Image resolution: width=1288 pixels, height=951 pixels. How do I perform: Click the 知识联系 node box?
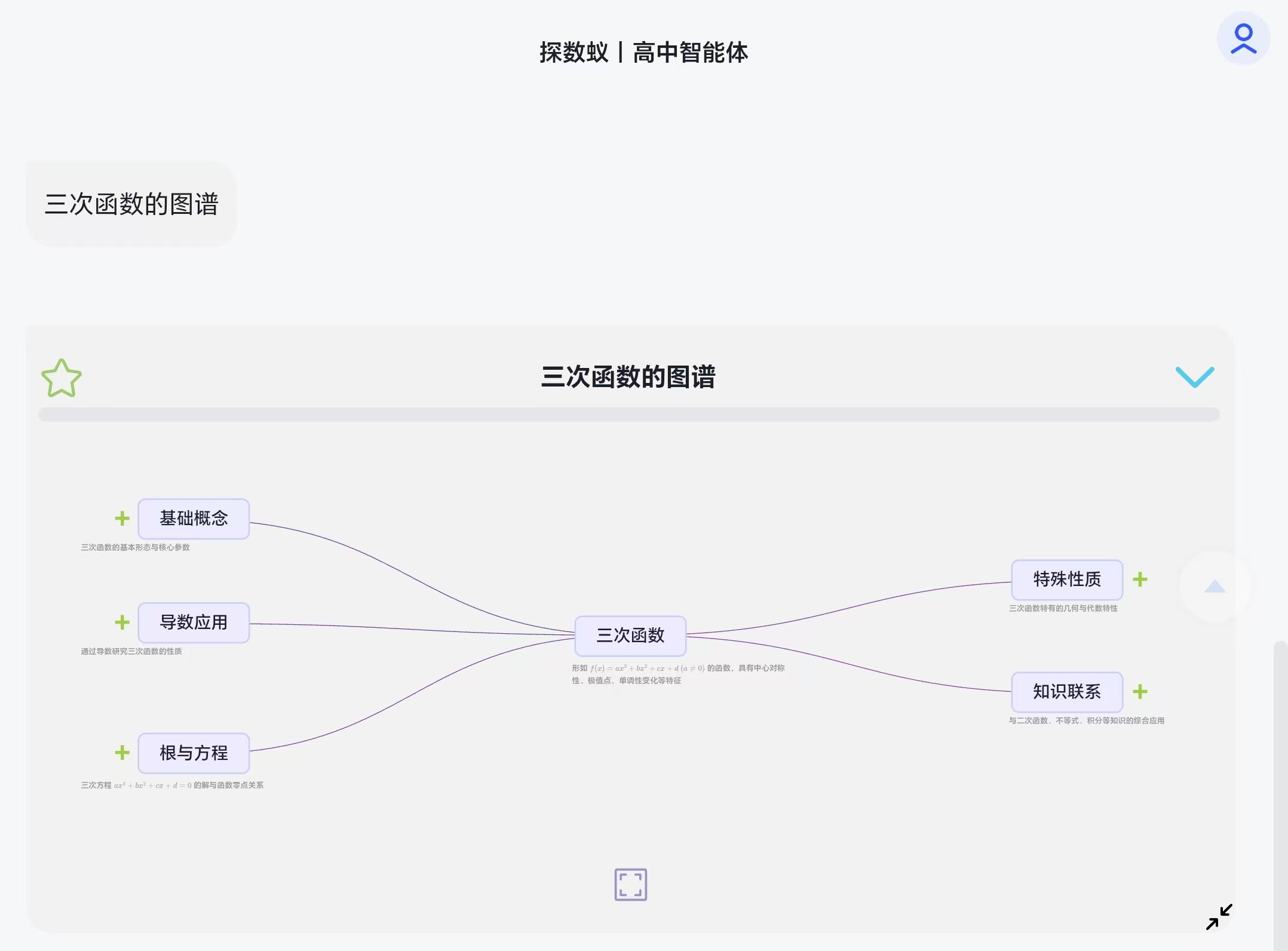coord(1066,692)
